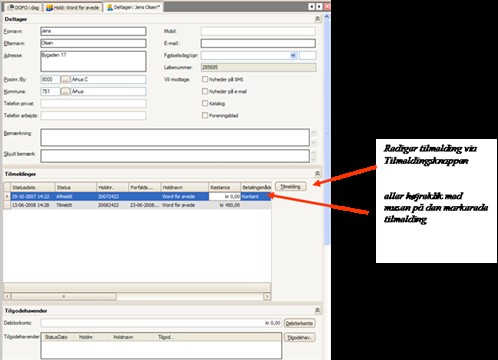
Task: Enable Nyheder på e-mail checkbox
Action: (x=205, y=91)
